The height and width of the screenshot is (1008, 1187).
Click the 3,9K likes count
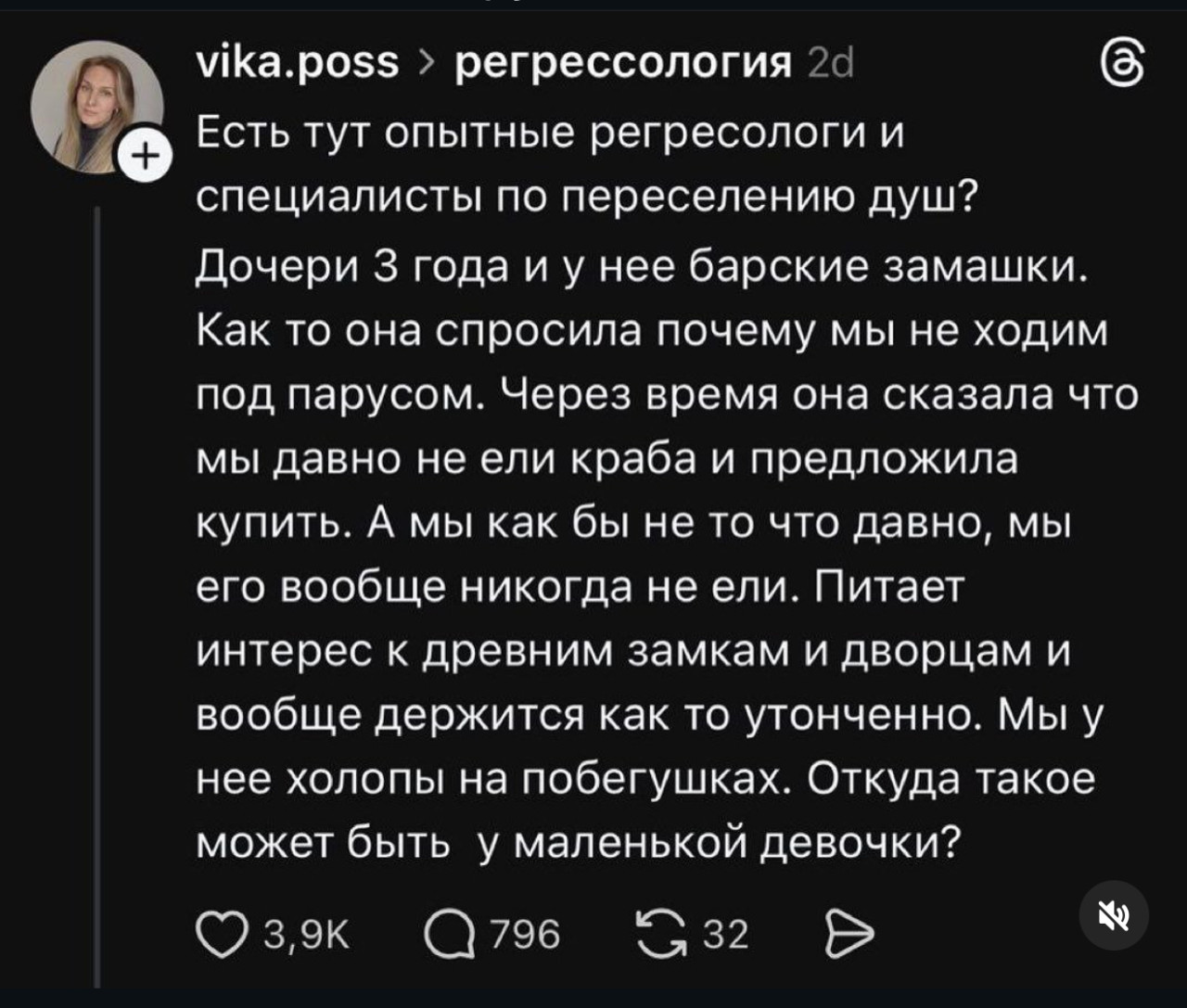tap(307, 934)
